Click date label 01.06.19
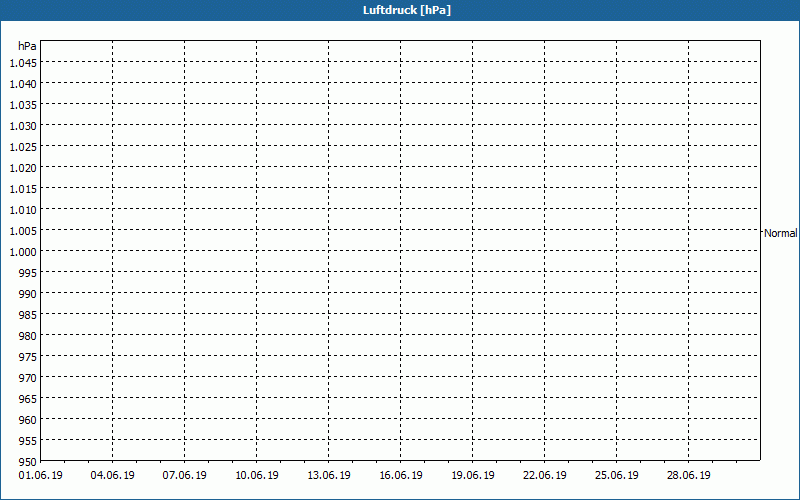 (41, 475)
